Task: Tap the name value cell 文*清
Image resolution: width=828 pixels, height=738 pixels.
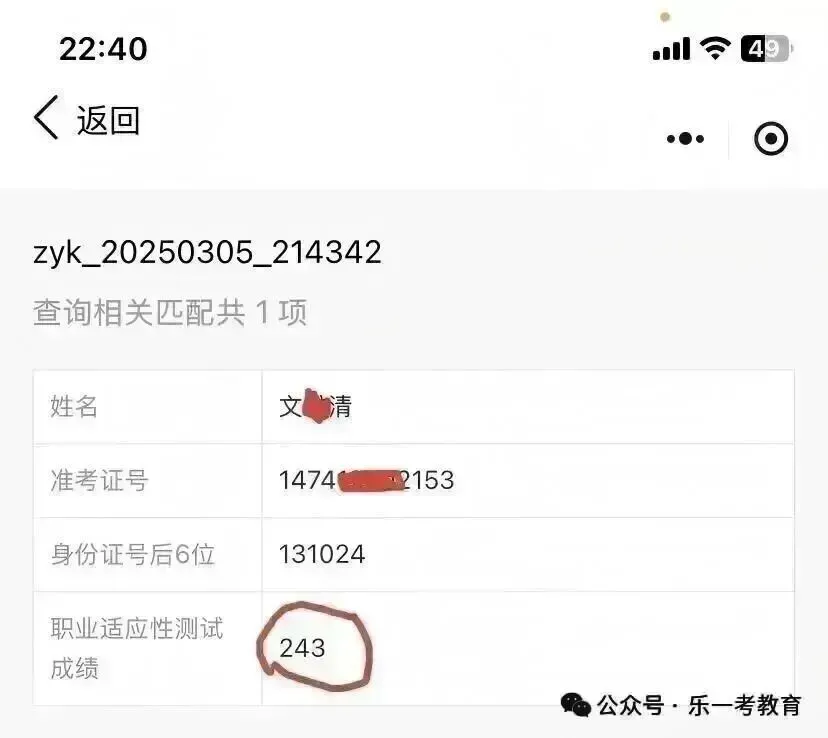Action: [x=528, y=407]
